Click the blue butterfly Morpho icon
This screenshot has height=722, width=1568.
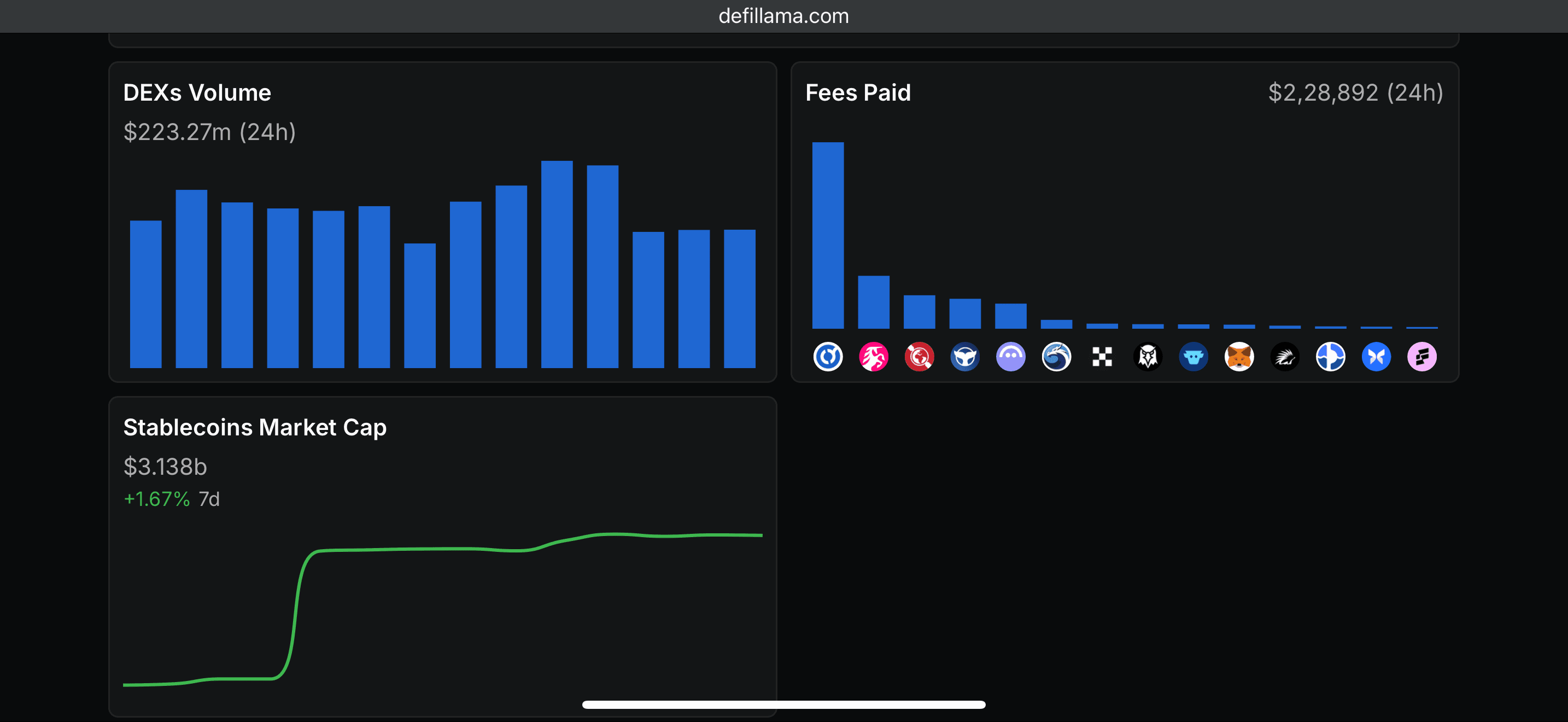(x=1376, y=357)
